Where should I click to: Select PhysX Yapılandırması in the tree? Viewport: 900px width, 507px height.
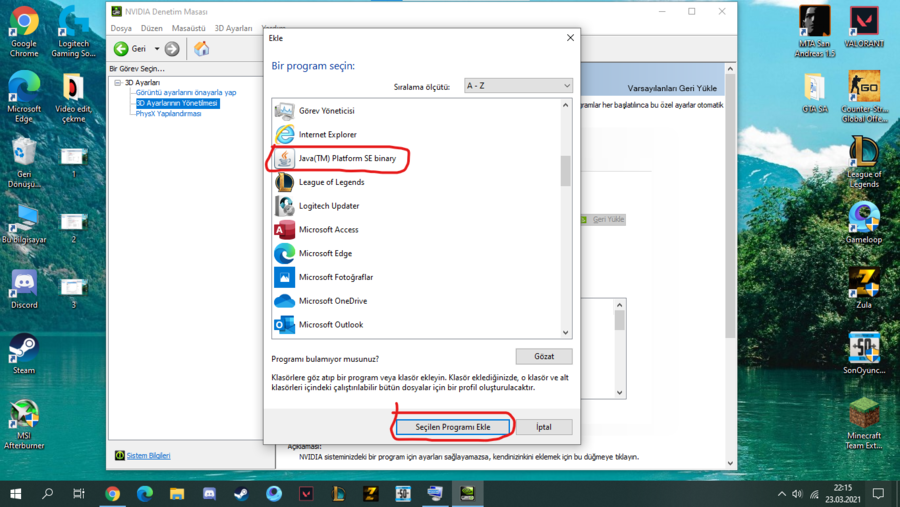point(168,114)
